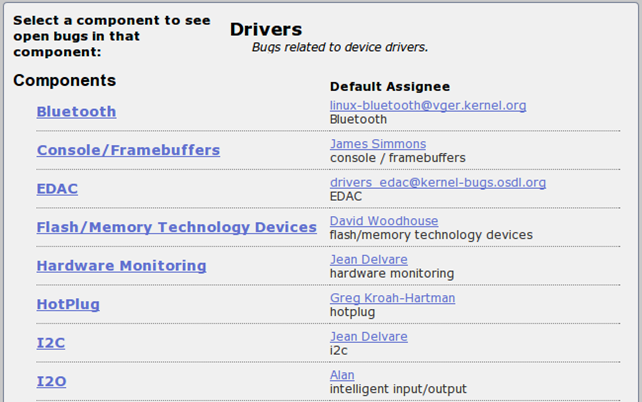Screen dimensions: 642x402
Task: Click the Default Assignee column header
Action: pyautogui.click(x=390, y=87)
